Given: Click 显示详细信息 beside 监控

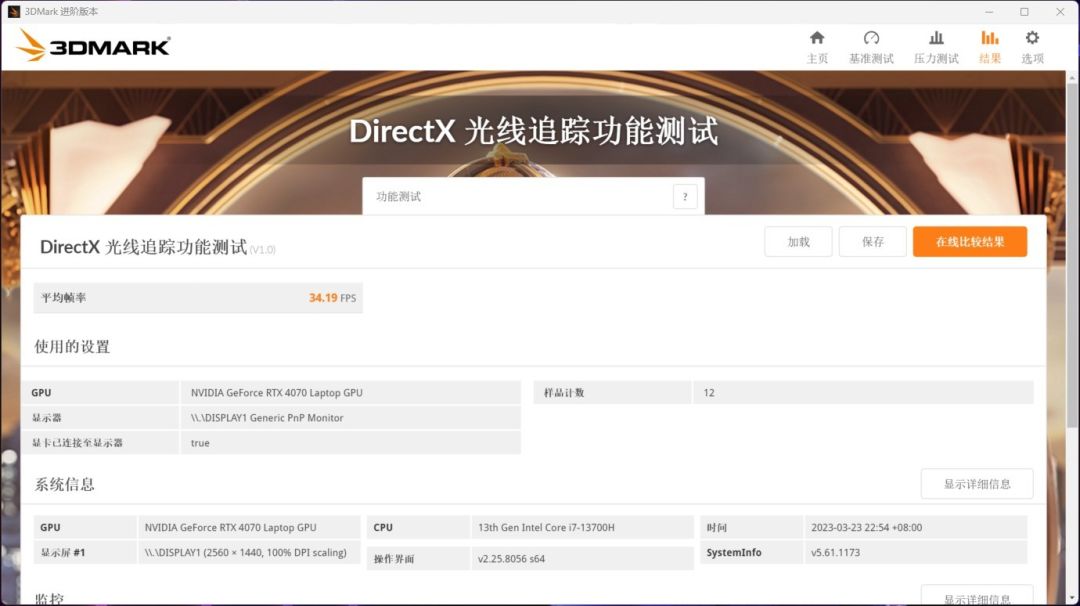Looking at the screenshot, I should [x=977, y=596].
